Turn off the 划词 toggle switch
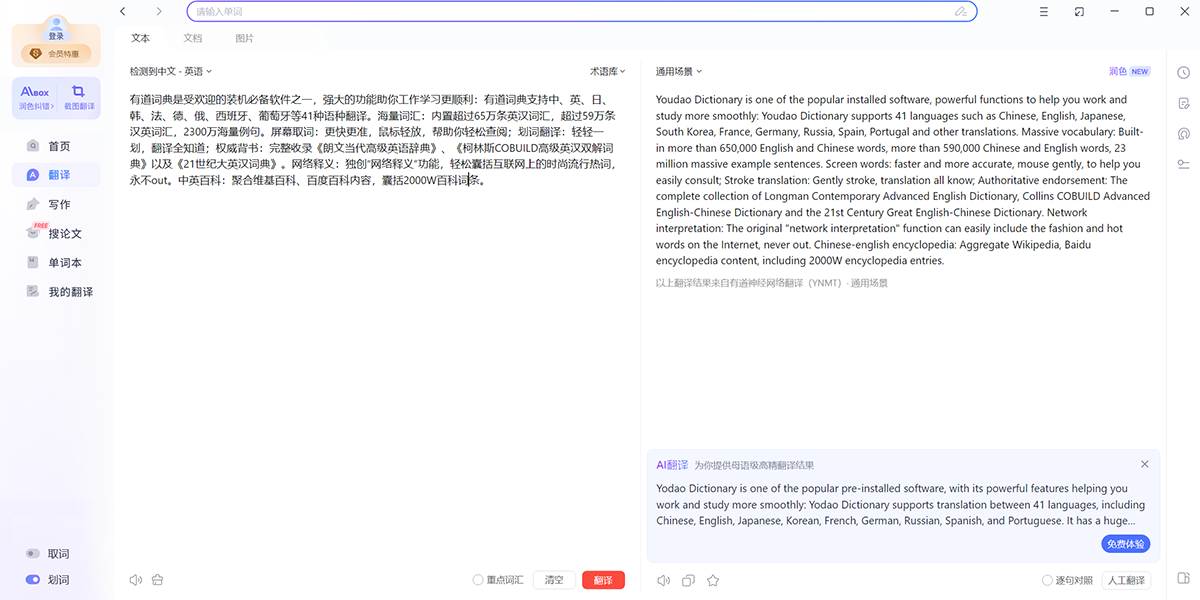This screenshot has height=600, width=1200. pos(33,579)
